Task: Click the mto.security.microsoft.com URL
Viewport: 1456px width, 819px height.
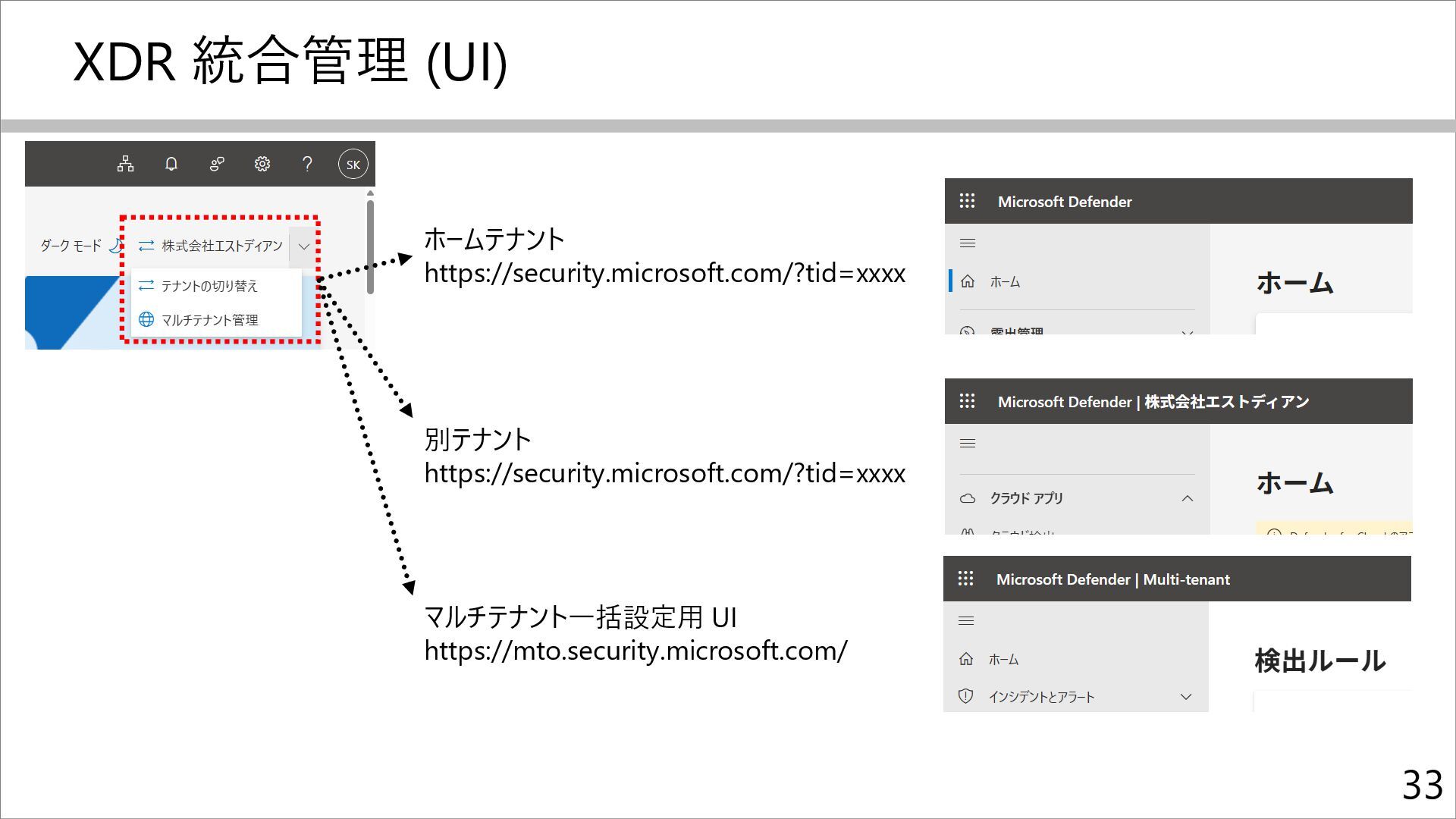Action: pos(635,651)
